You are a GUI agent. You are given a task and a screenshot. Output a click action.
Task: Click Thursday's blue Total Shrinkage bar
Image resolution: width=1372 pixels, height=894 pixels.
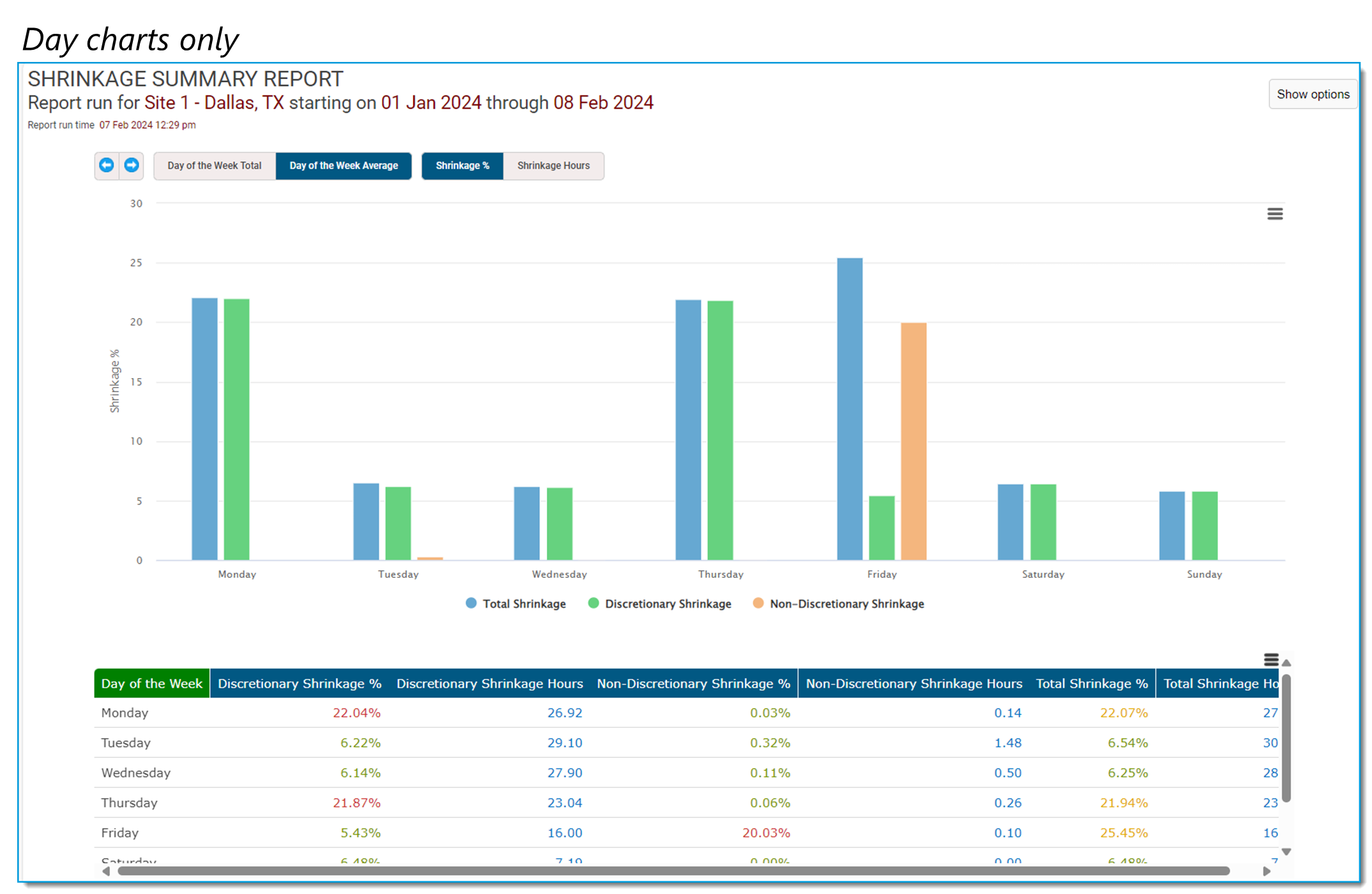tap(689, 430)
